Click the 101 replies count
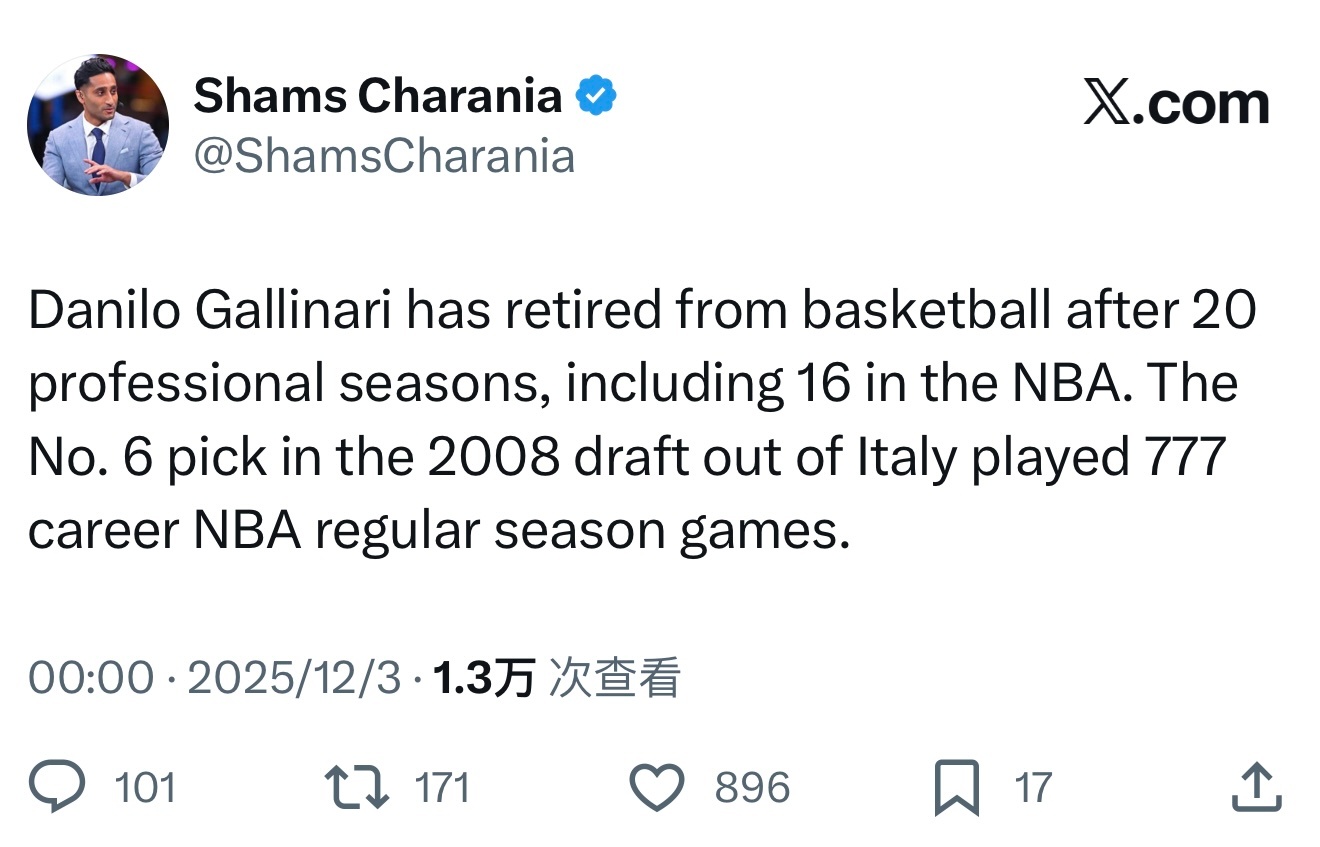 click(x=146, y=788)
